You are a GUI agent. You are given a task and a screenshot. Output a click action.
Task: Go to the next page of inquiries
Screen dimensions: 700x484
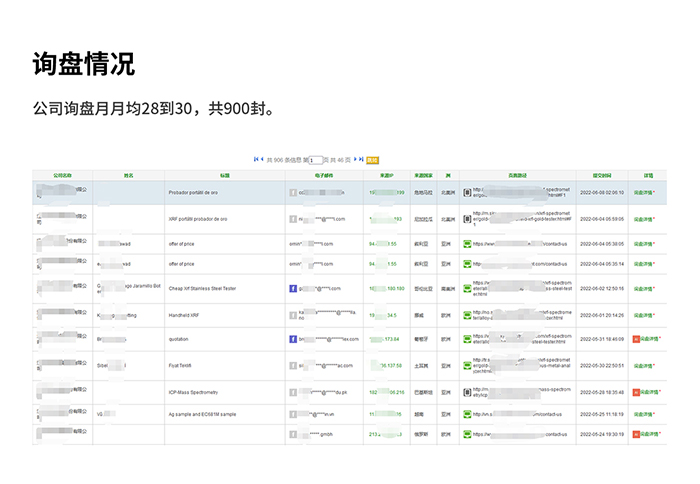point(355,159)
